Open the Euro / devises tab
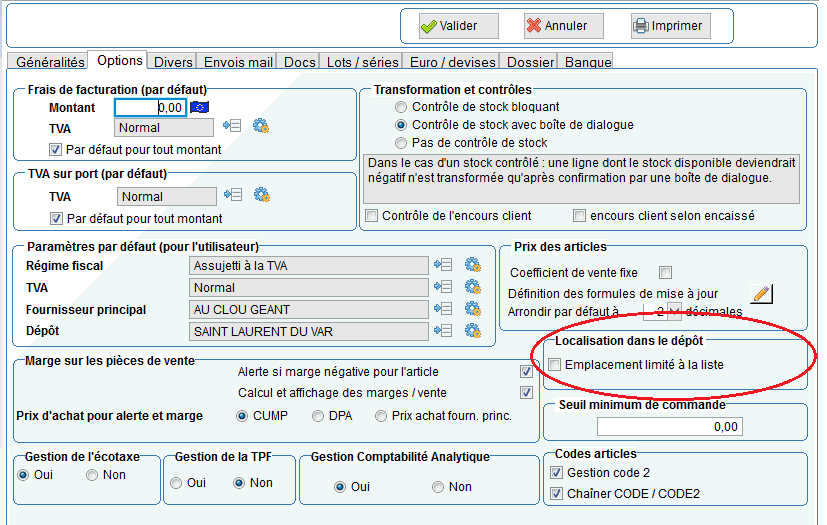The image size is (827, 525). 453,62
